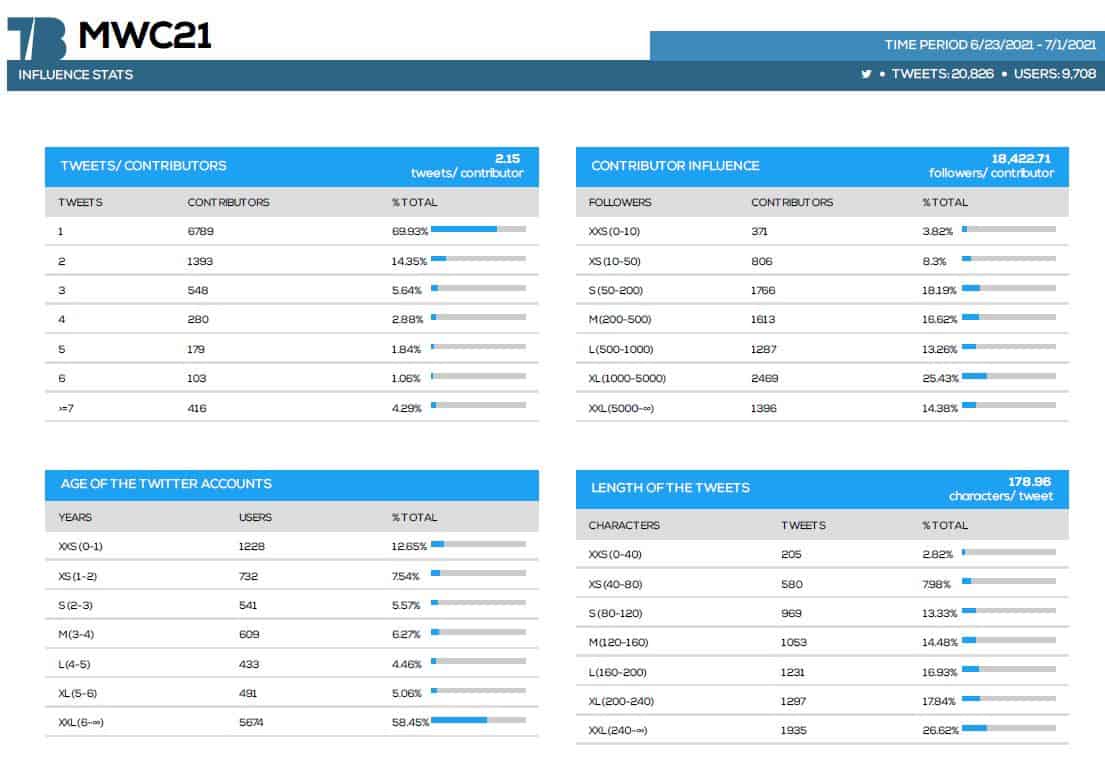Click the 1231 tweets cell
Image resolution: width=1105 pixels, height=760 pixels.
click(x=792, y=672)
